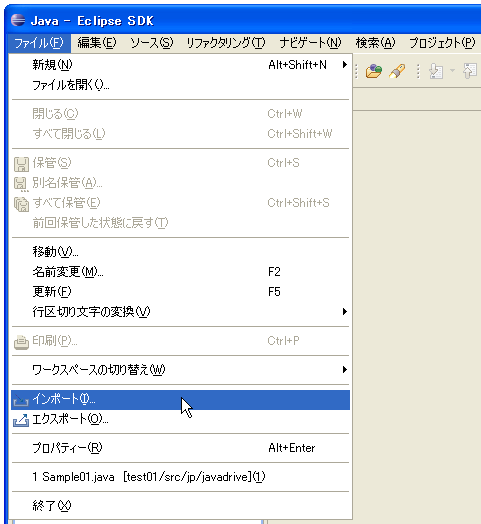
Task: Open dropdown beside next annotation icon
Action: pyautogui.click(x=452, y=71)
